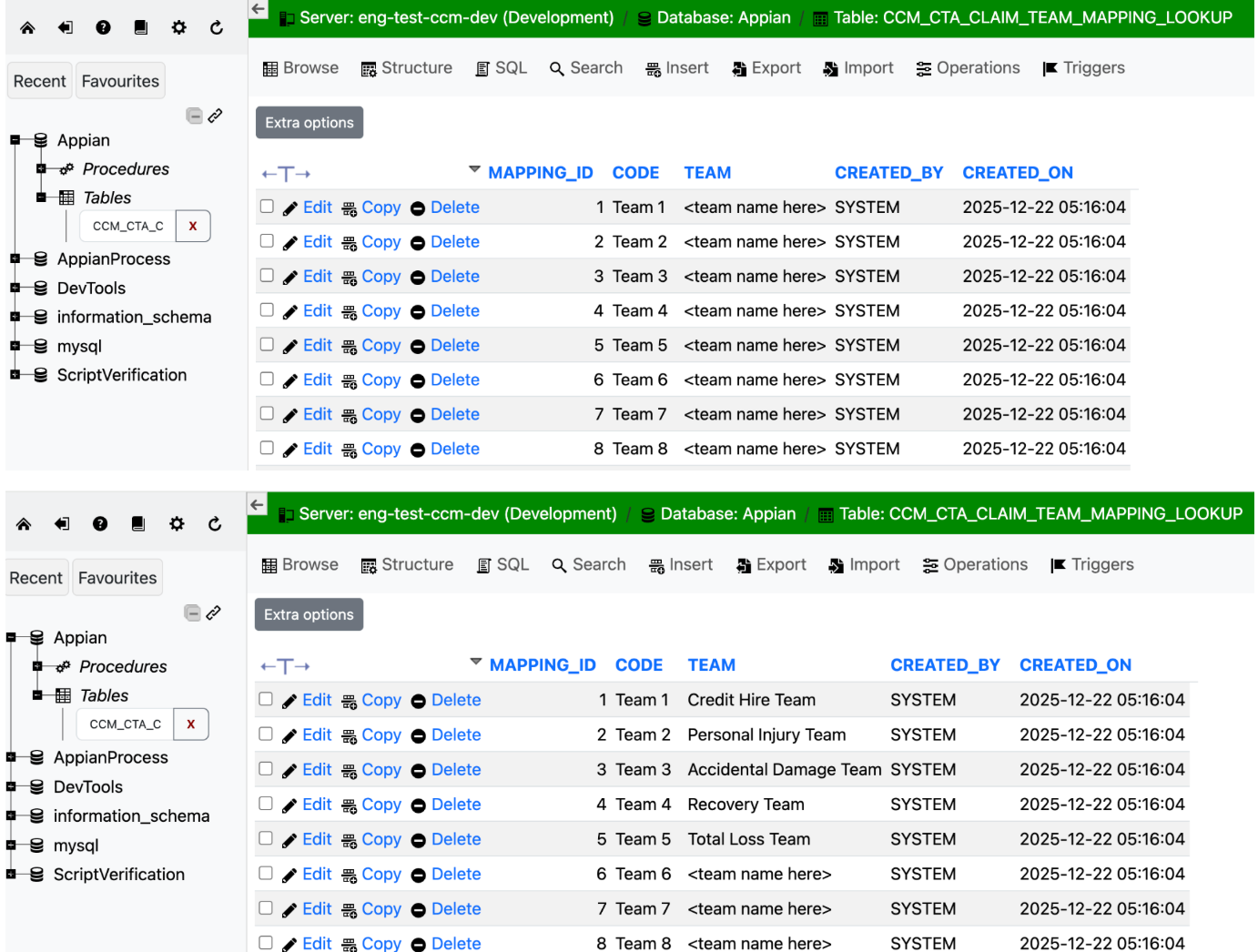Click Extra options button in the bottom panel
The height and width of the screenshot is (952, 1258).
(x=309, y=614)
